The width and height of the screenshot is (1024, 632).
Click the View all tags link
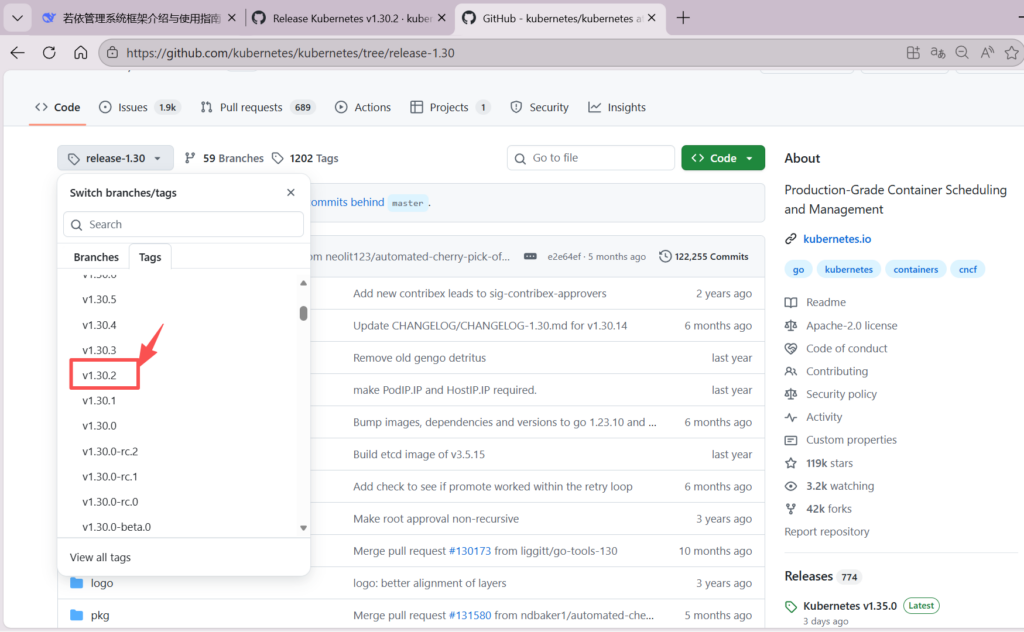[100, 557]
